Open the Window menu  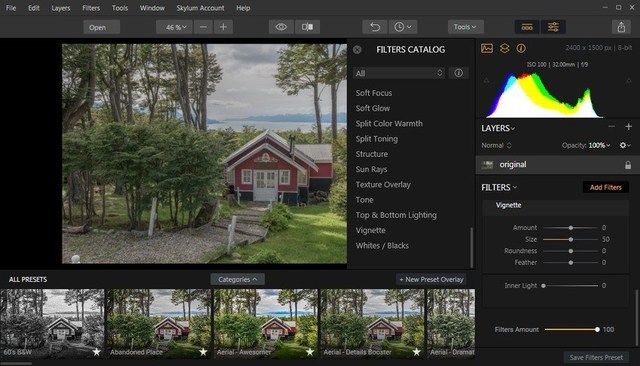[x=152, y=8]
